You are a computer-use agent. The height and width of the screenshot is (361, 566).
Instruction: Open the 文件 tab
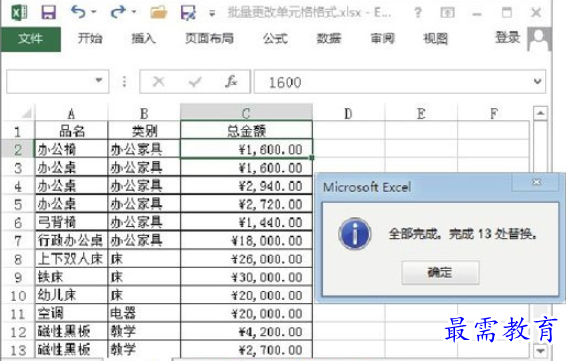coord(31,38)
